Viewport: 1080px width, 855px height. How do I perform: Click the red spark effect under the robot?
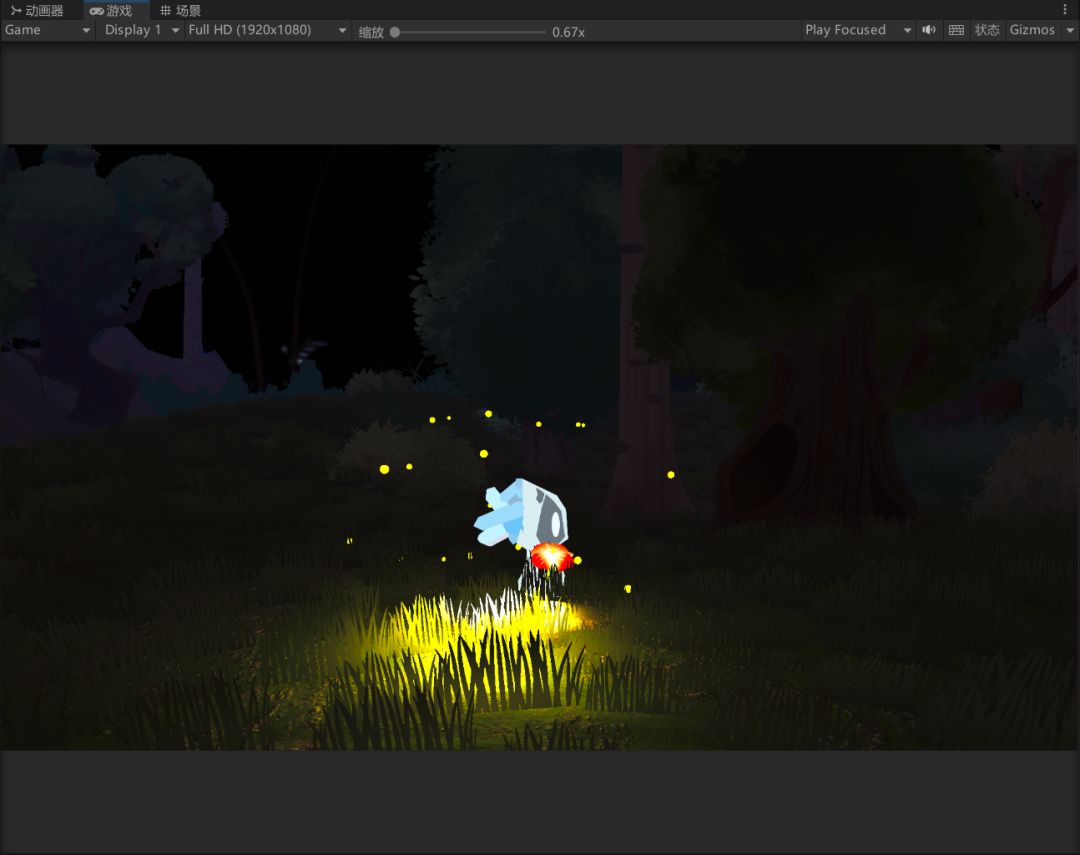[550, 556]
